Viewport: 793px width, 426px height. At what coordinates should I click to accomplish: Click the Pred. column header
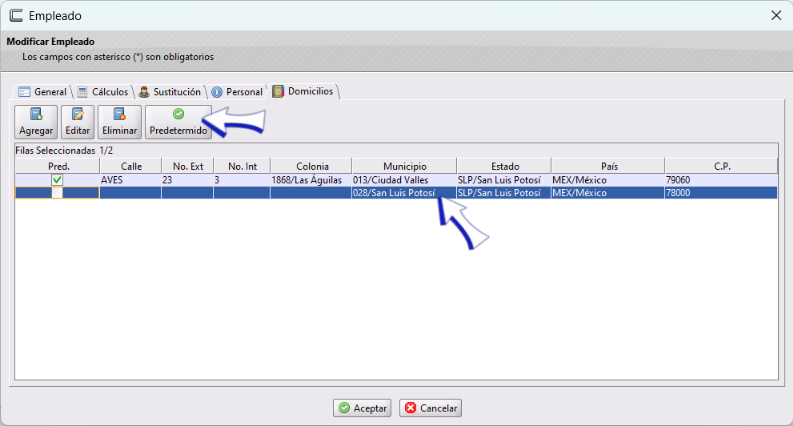(58, 166)
